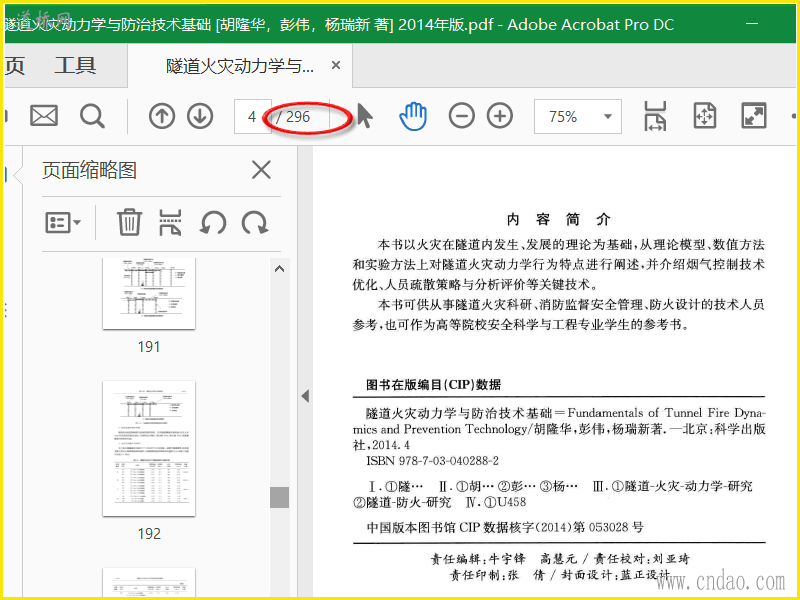Select the 隧道火灾动力学与... document tab
This screenshot has height=600, width=800.
click(x=240, y=66)
